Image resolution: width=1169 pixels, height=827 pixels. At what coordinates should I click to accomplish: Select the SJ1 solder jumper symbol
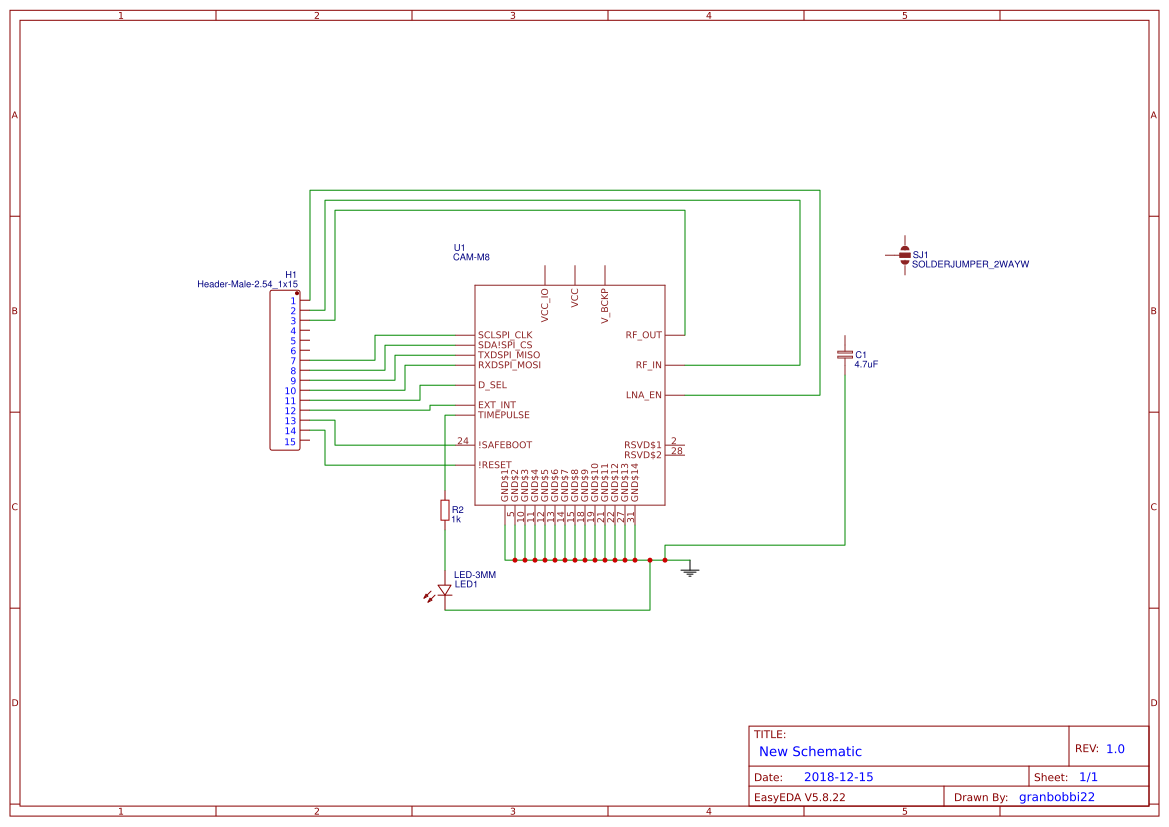(905, 257)
